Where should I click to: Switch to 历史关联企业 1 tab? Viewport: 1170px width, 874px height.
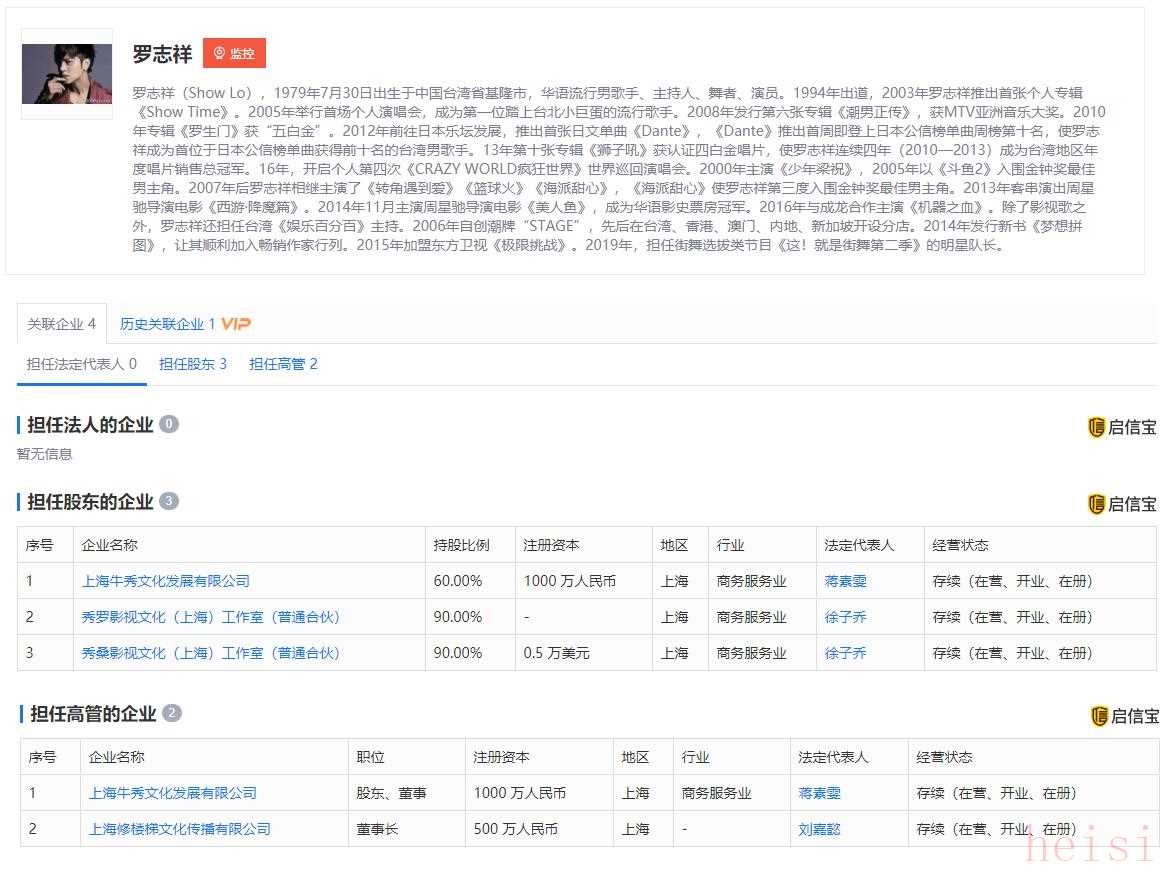(168, 324)
